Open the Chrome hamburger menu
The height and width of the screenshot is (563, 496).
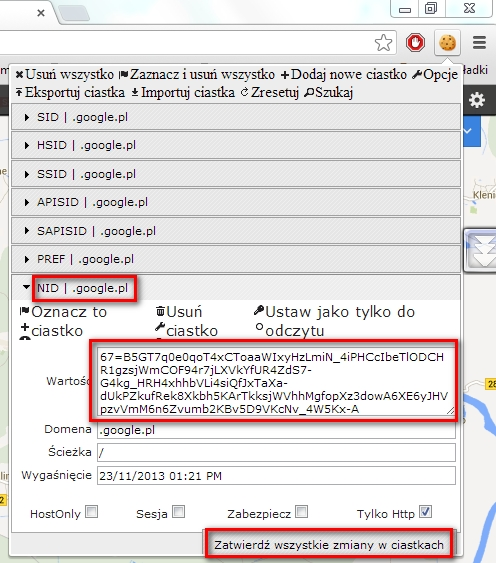(x=479, y=43)
